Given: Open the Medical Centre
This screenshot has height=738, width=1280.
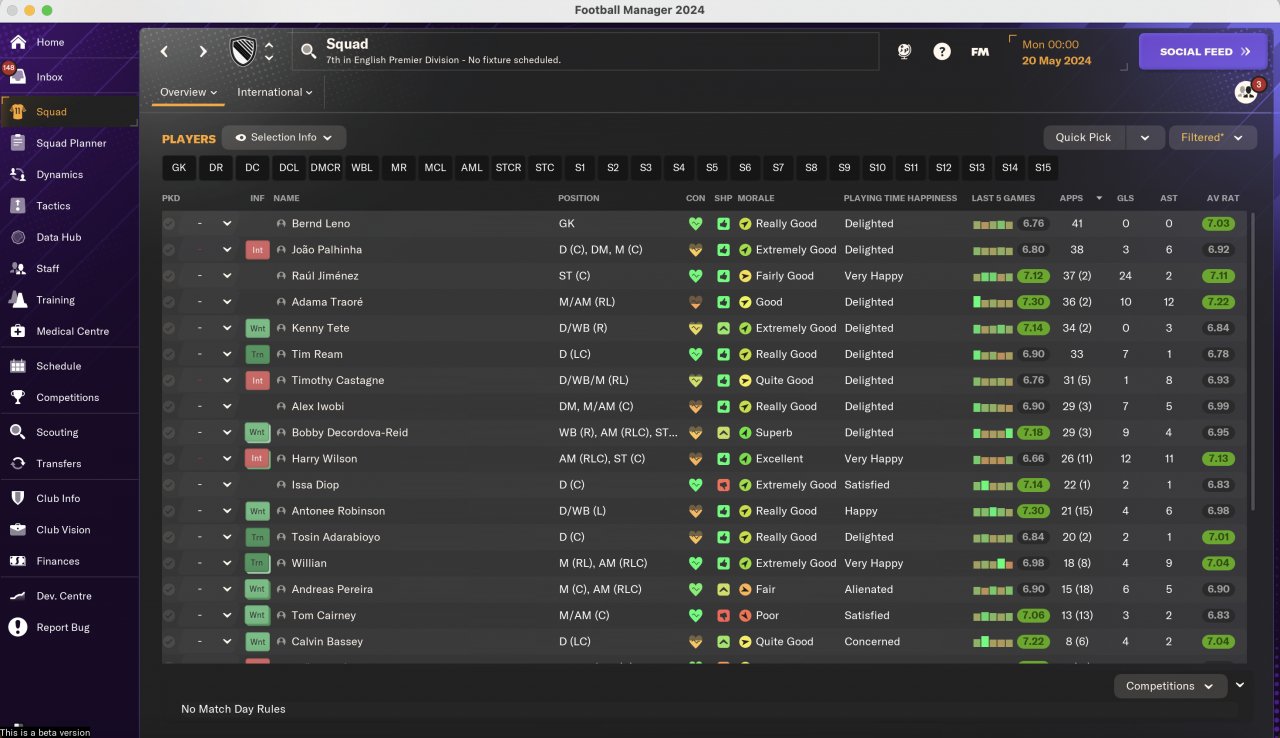Looking at the screenshot, I should tap(73, 331).
